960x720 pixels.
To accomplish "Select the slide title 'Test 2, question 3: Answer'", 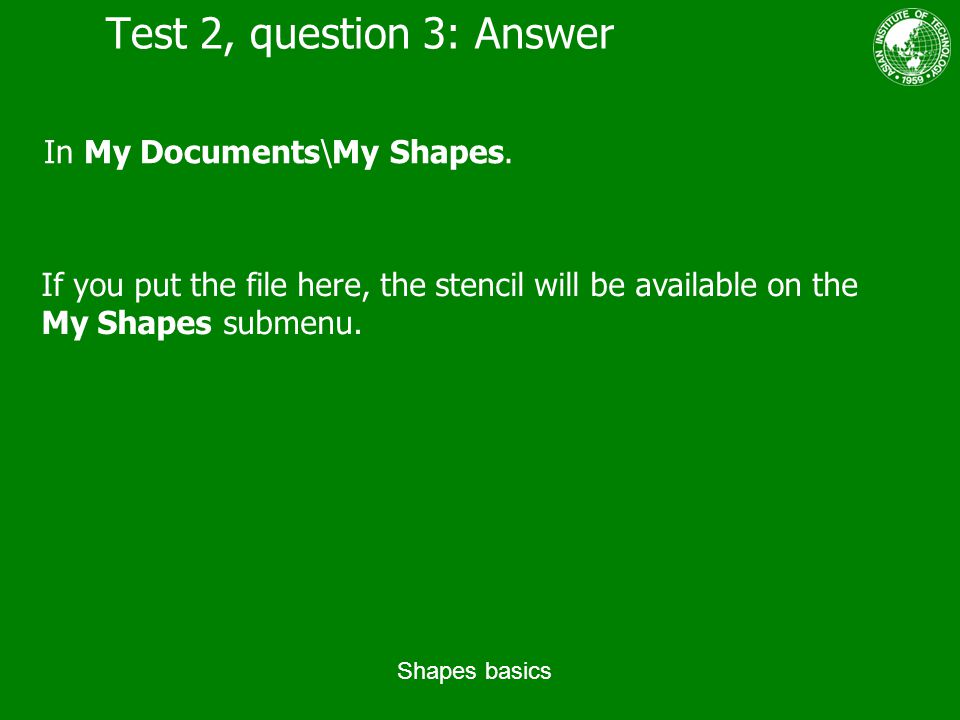I will coord(359,34).
